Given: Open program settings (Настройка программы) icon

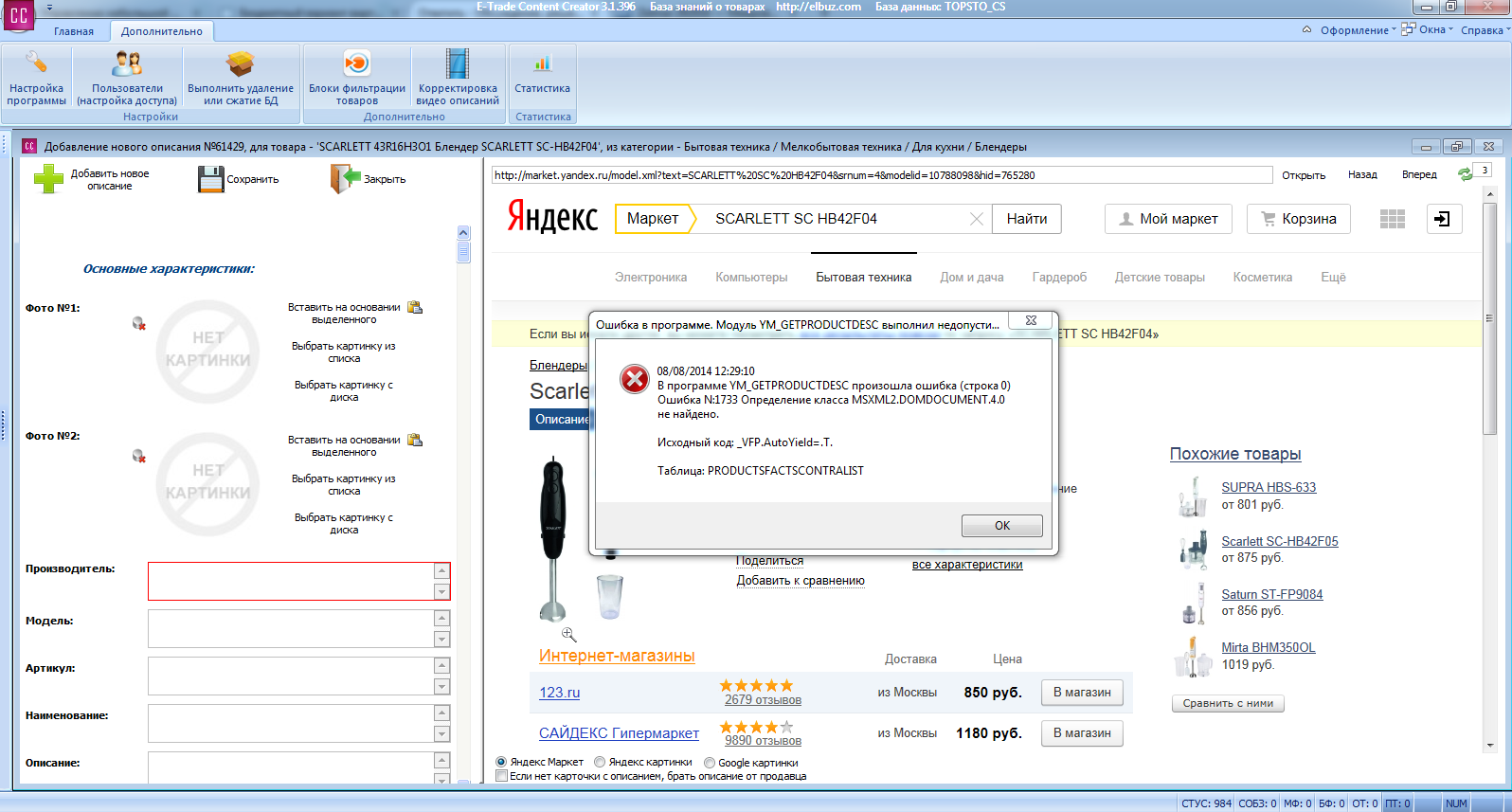Looking at the screenshot, I should point(36,64).
